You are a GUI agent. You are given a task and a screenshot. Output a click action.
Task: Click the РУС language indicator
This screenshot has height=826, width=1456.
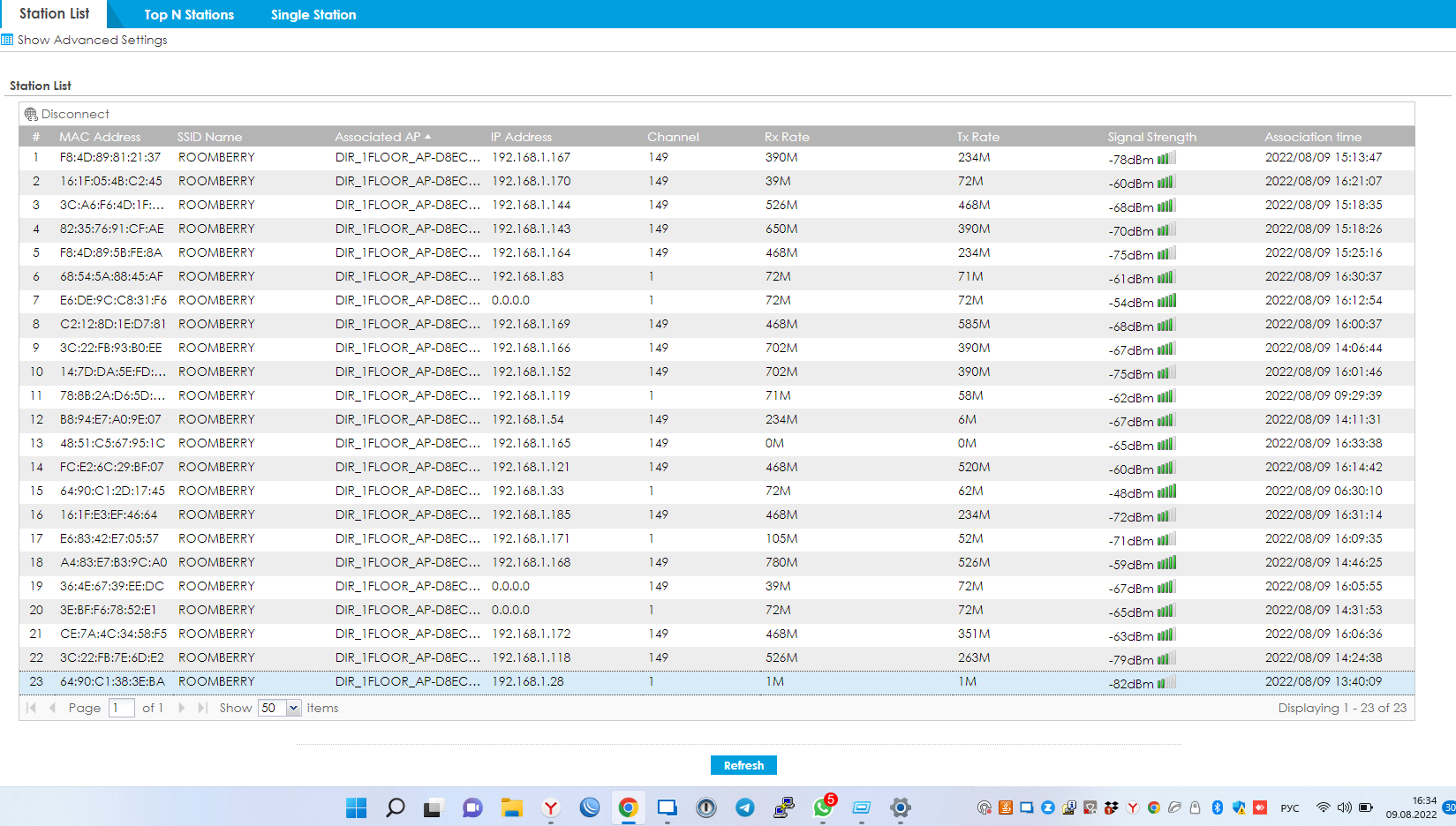pos(1290,807)
